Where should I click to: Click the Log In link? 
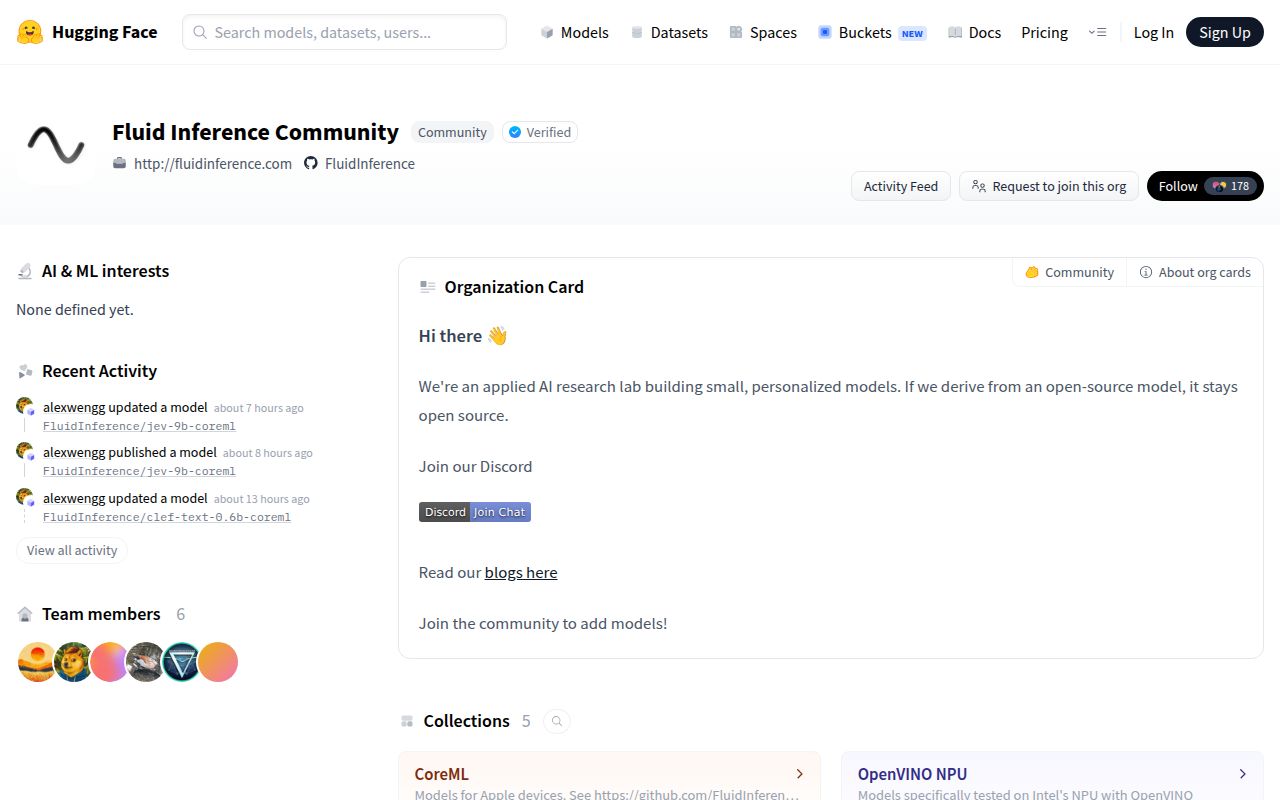(1153, 32)
